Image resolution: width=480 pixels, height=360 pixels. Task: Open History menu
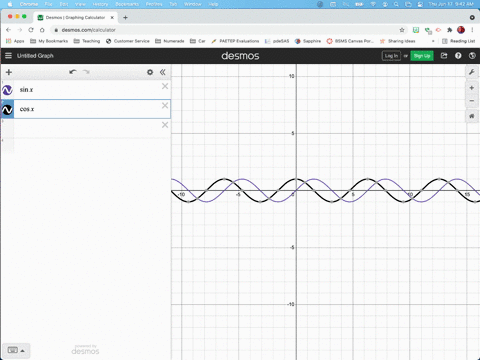(x=100, y=4)
